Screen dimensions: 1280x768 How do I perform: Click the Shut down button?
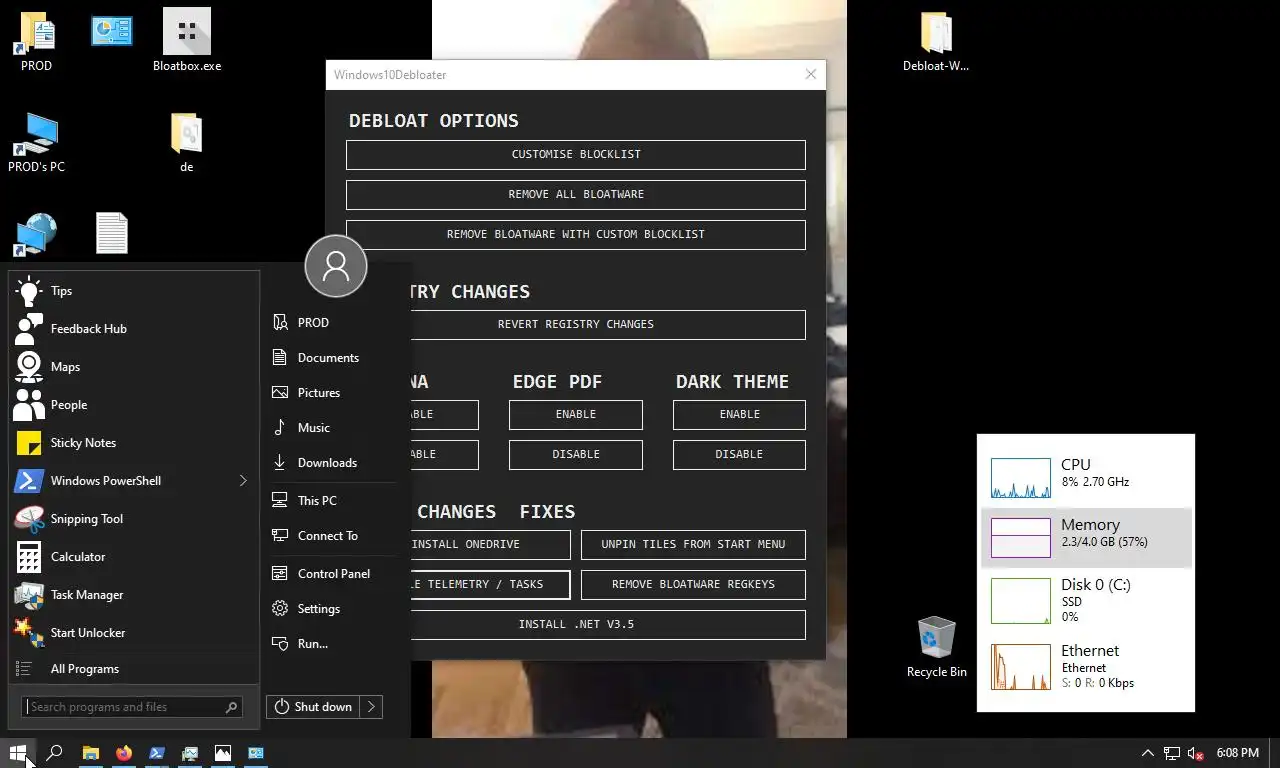[313, 707]
